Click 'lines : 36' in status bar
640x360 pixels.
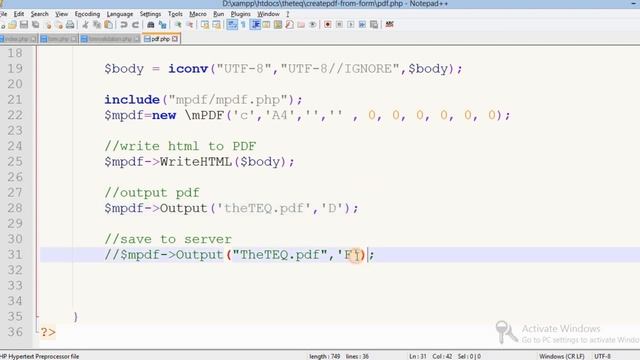(x=357, y=356)
